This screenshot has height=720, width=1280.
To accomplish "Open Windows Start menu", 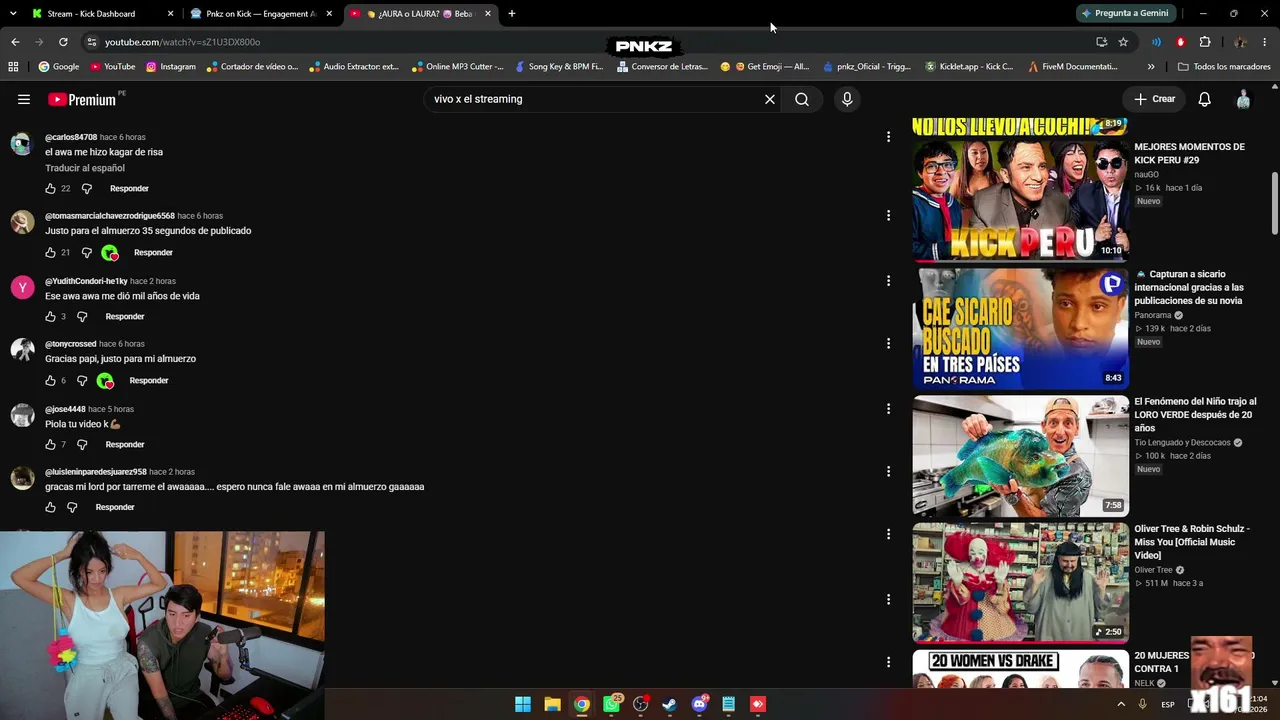I will coord(523,704).
